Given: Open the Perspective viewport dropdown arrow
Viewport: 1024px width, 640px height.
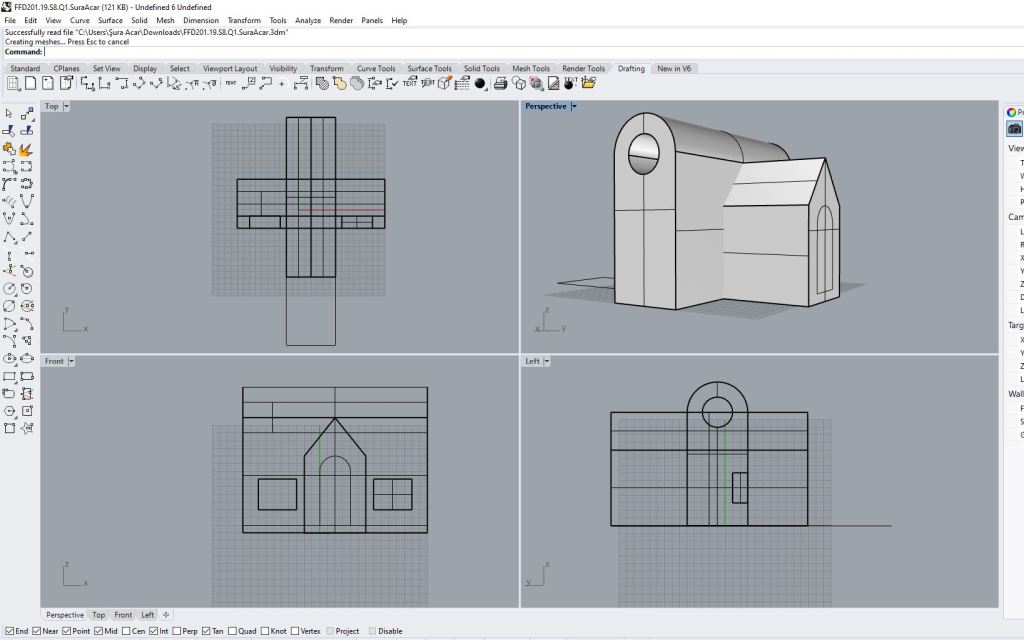Looking at the screenshot, I should pos(574,106).
